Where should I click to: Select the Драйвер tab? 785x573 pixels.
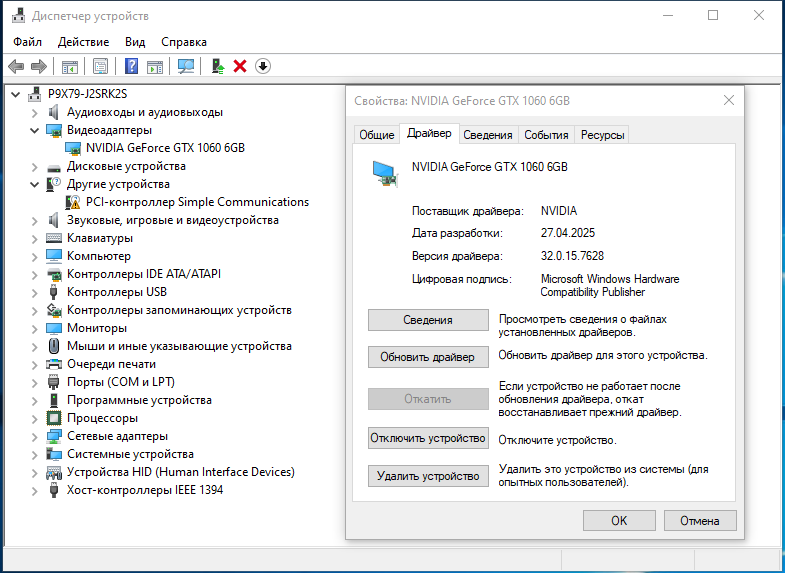point(429,134)
